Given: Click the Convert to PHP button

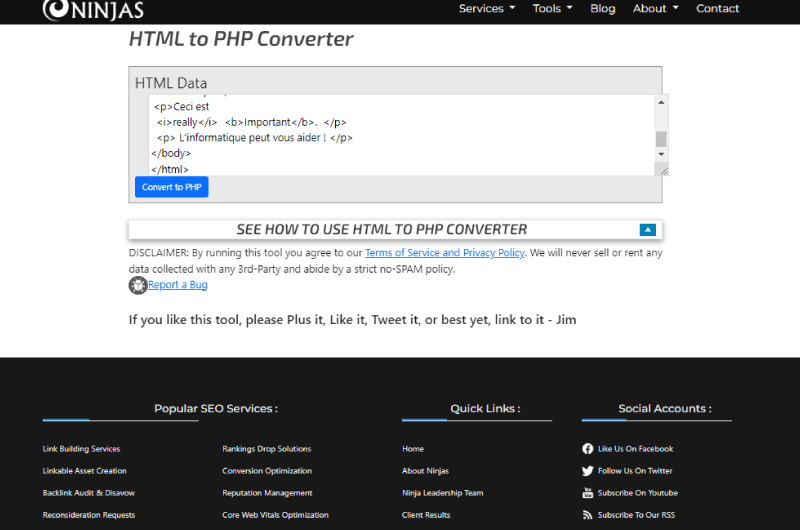Looking at the screenshot, I should [x=171, y=187].
